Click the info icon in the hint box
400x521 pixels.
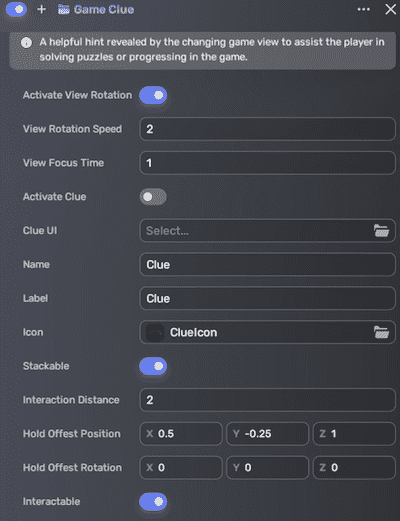coord(26,43)
